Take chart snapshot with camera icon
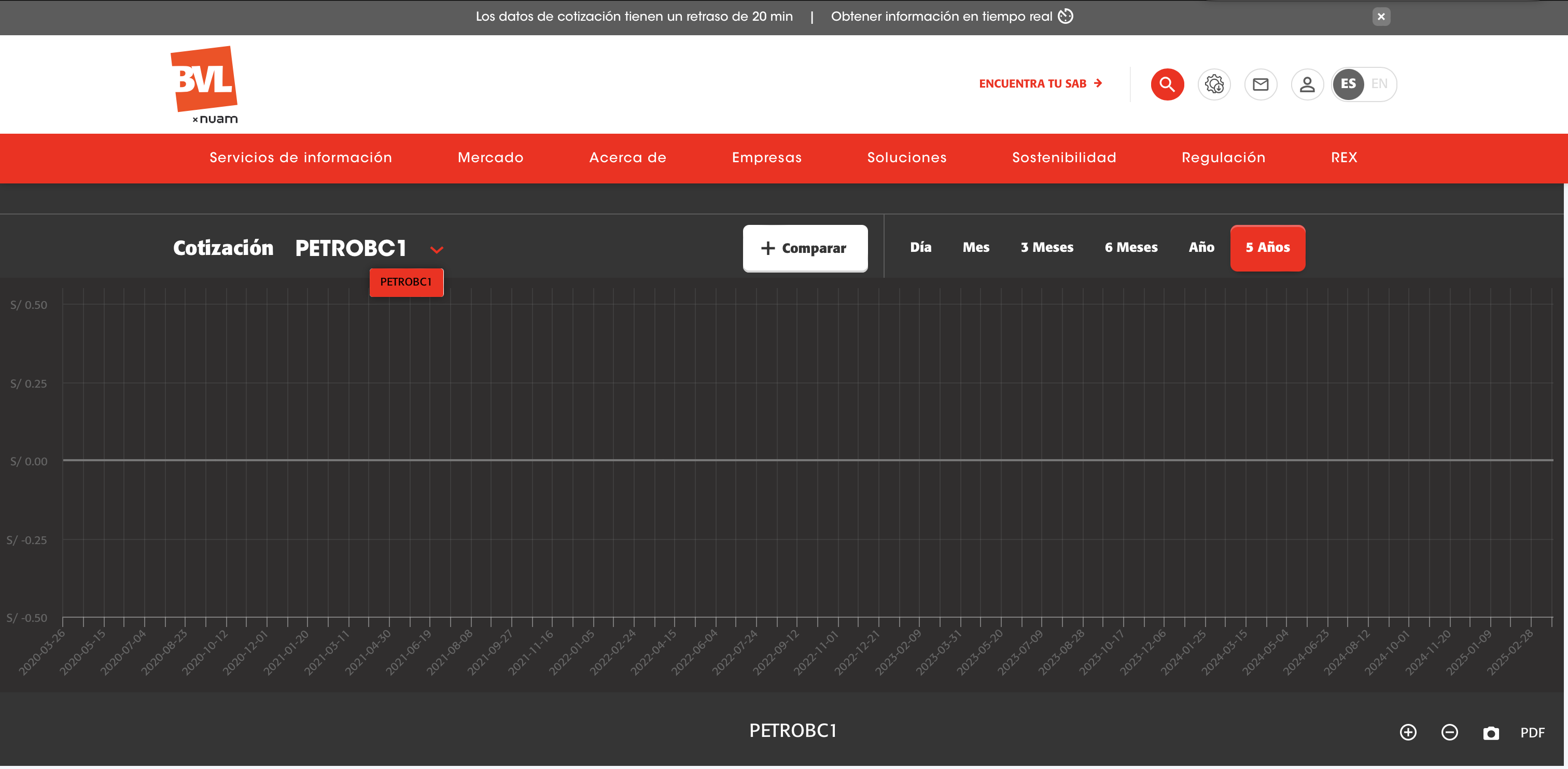 1491,733
